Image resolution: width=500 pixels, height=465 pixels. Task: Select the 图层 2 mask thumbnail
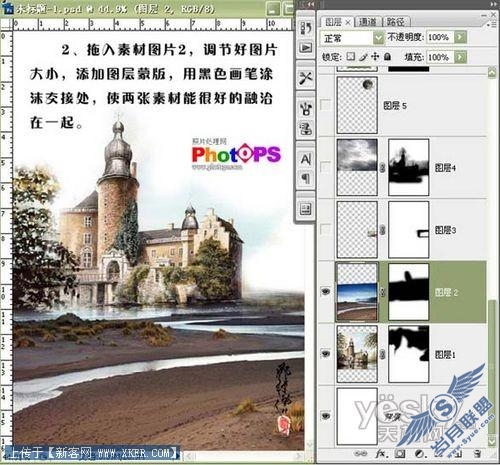pyautogui.click(x=409, y=292)
